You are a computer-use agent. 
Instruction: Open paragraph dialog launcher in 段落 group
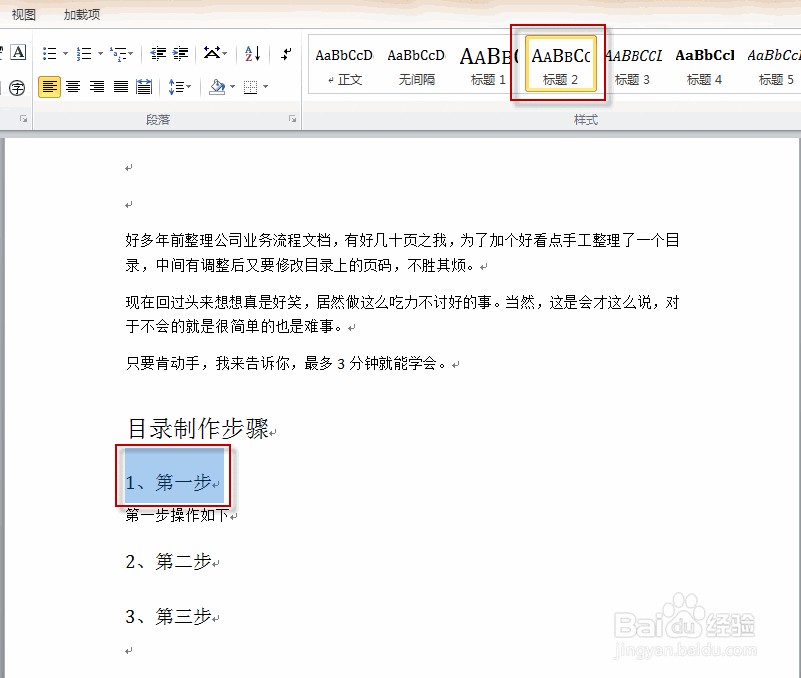point(292,119)
